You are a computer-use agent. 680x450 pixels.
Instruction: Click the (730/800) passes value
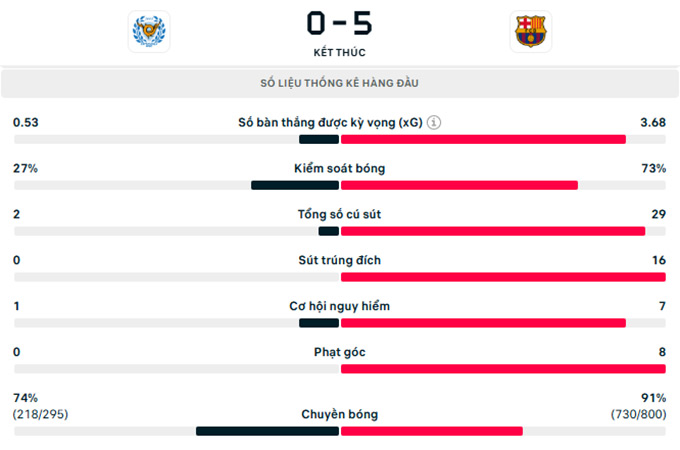pyautogui.click(x=638, y=414)
